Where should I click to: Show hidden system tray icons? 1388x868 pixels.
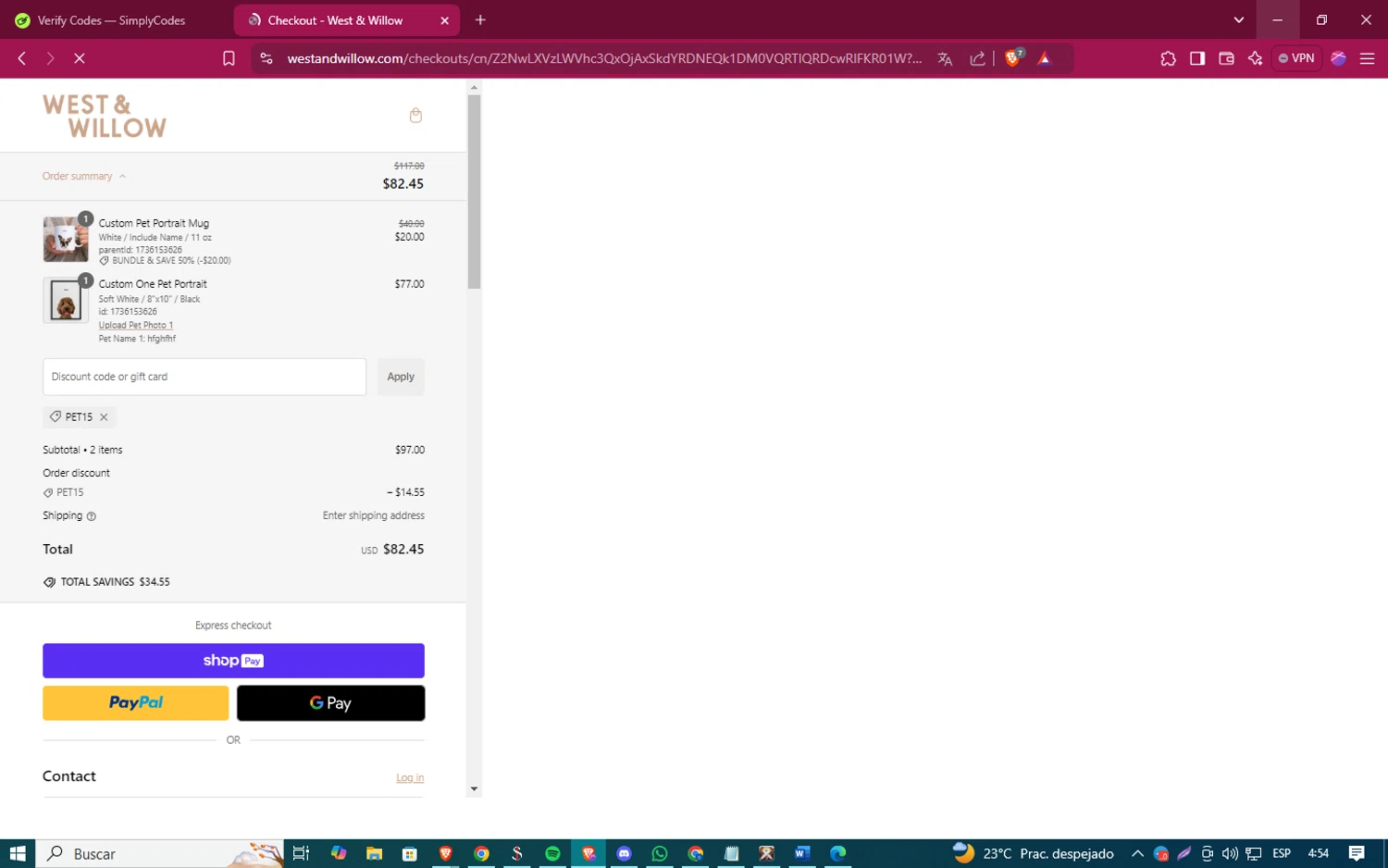point(1137,853)
